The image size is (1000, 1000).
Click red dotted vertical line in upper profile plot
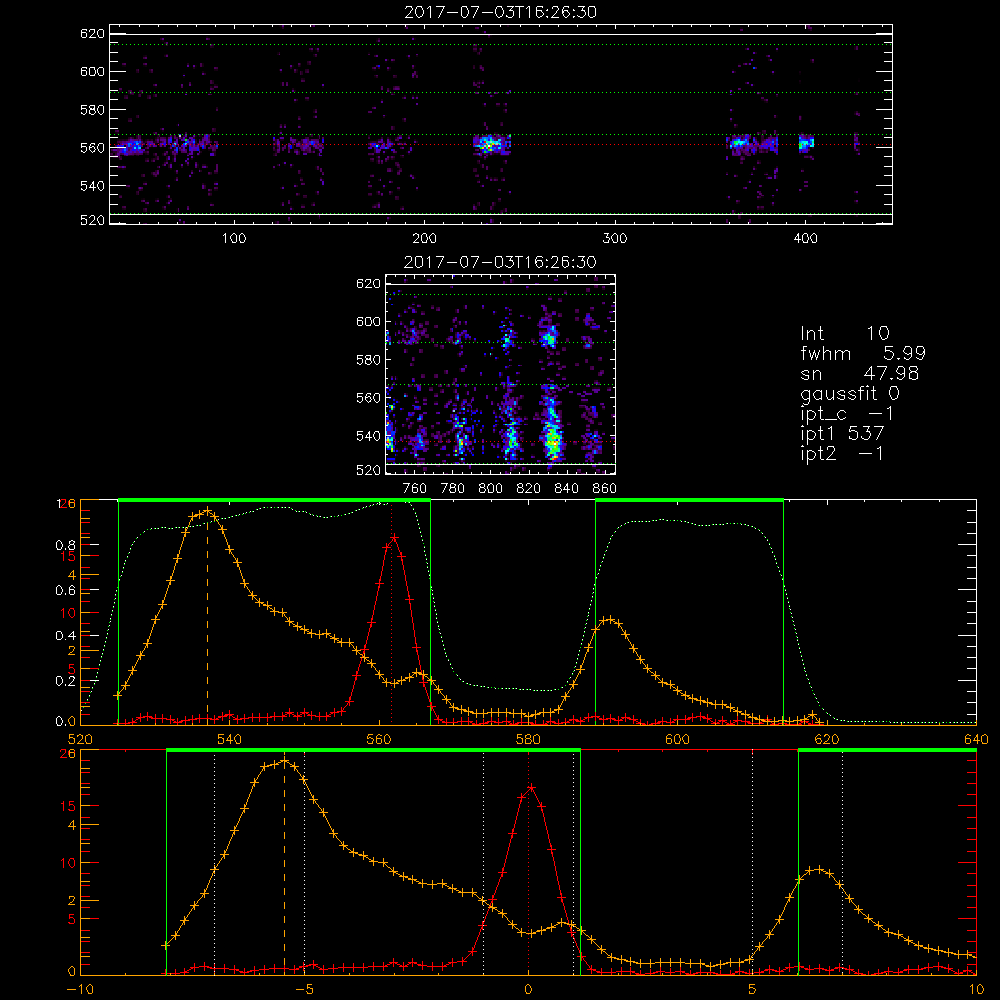pyautogui.click(x=392, y=612)
